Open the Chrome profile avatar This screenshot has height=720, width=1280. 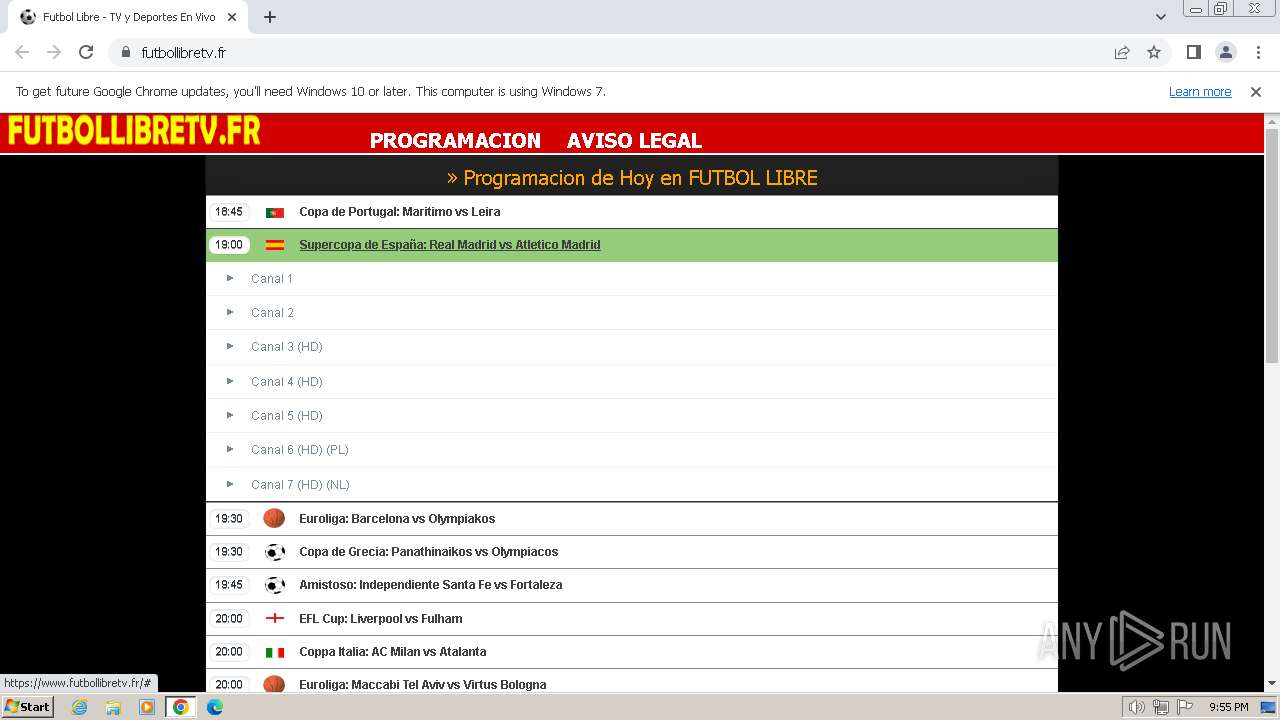click(x=1225, y=52)
